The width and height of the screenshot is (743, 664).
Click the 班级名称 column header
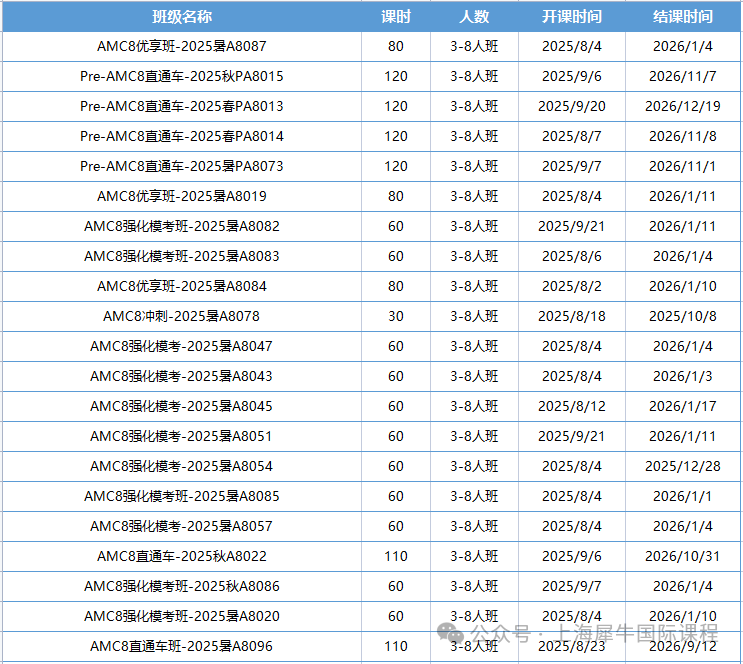point(182,17)
